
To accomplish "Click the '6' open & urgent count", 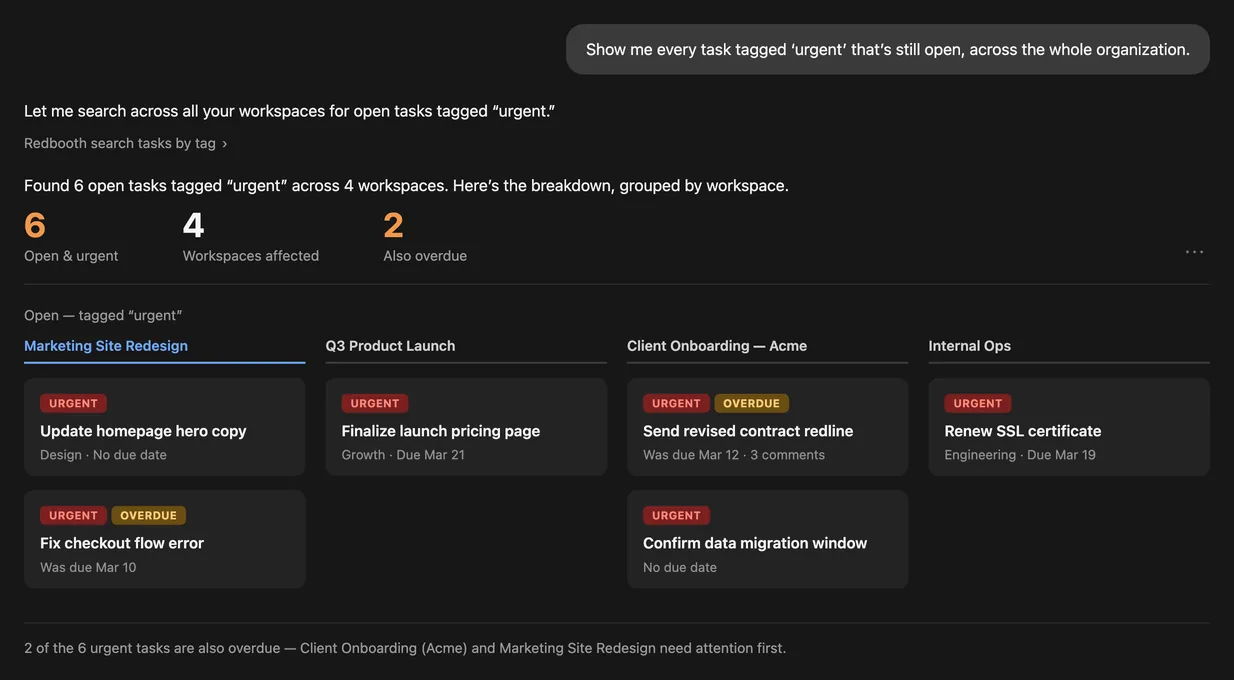I will 35,225.
